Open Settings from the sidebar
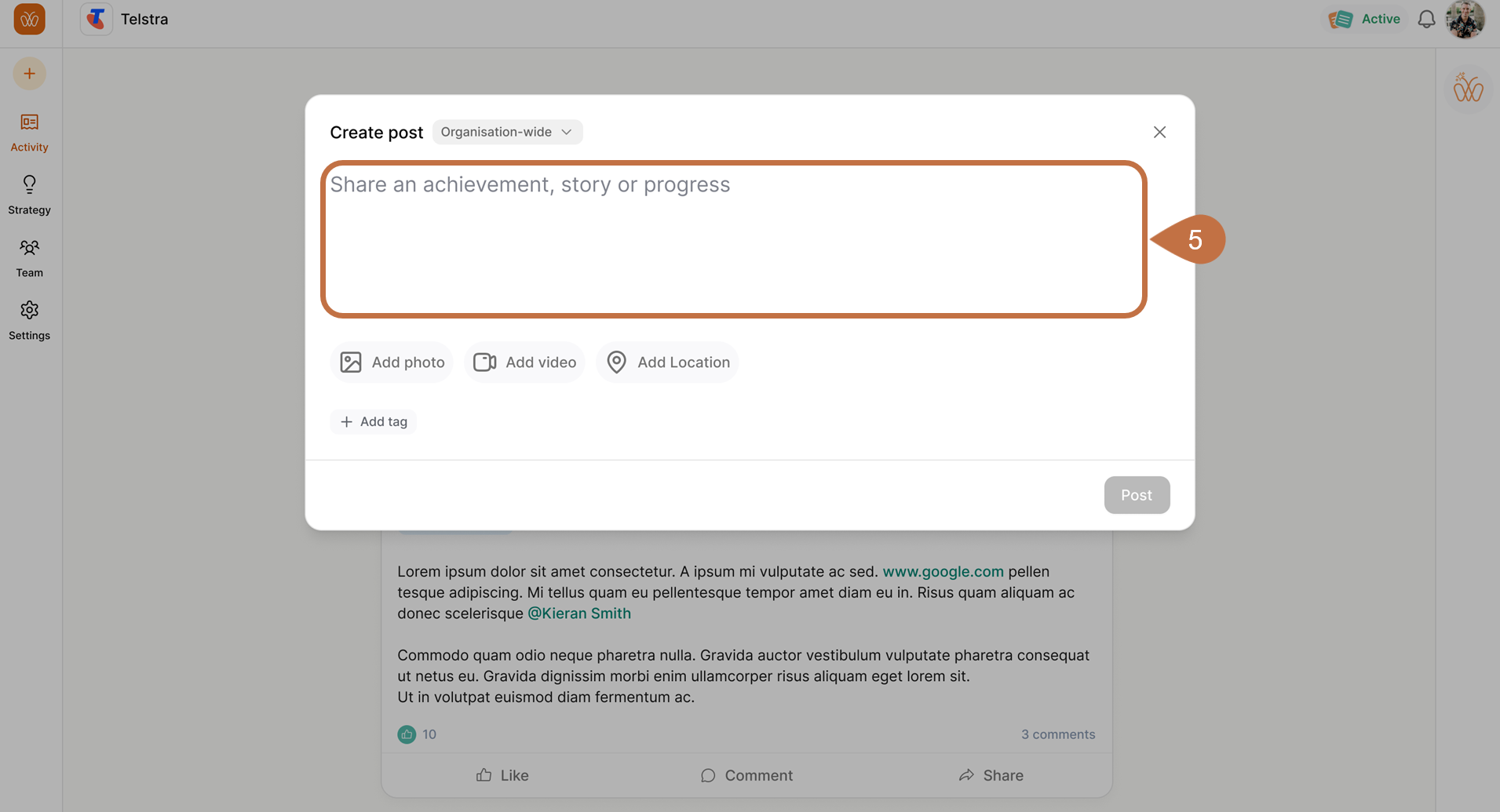Screen dimensions: 1500x812 click(29, 320)
